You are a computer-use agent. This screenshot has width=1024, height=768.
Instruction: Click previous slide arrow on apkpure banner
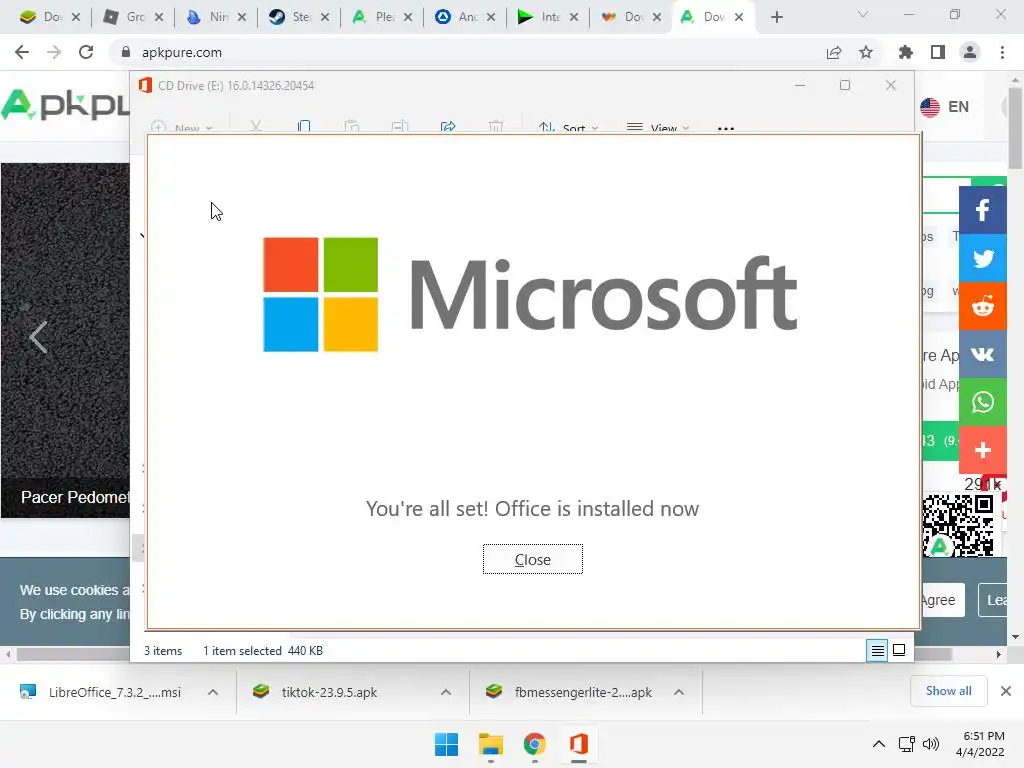(x=39, y=338)
